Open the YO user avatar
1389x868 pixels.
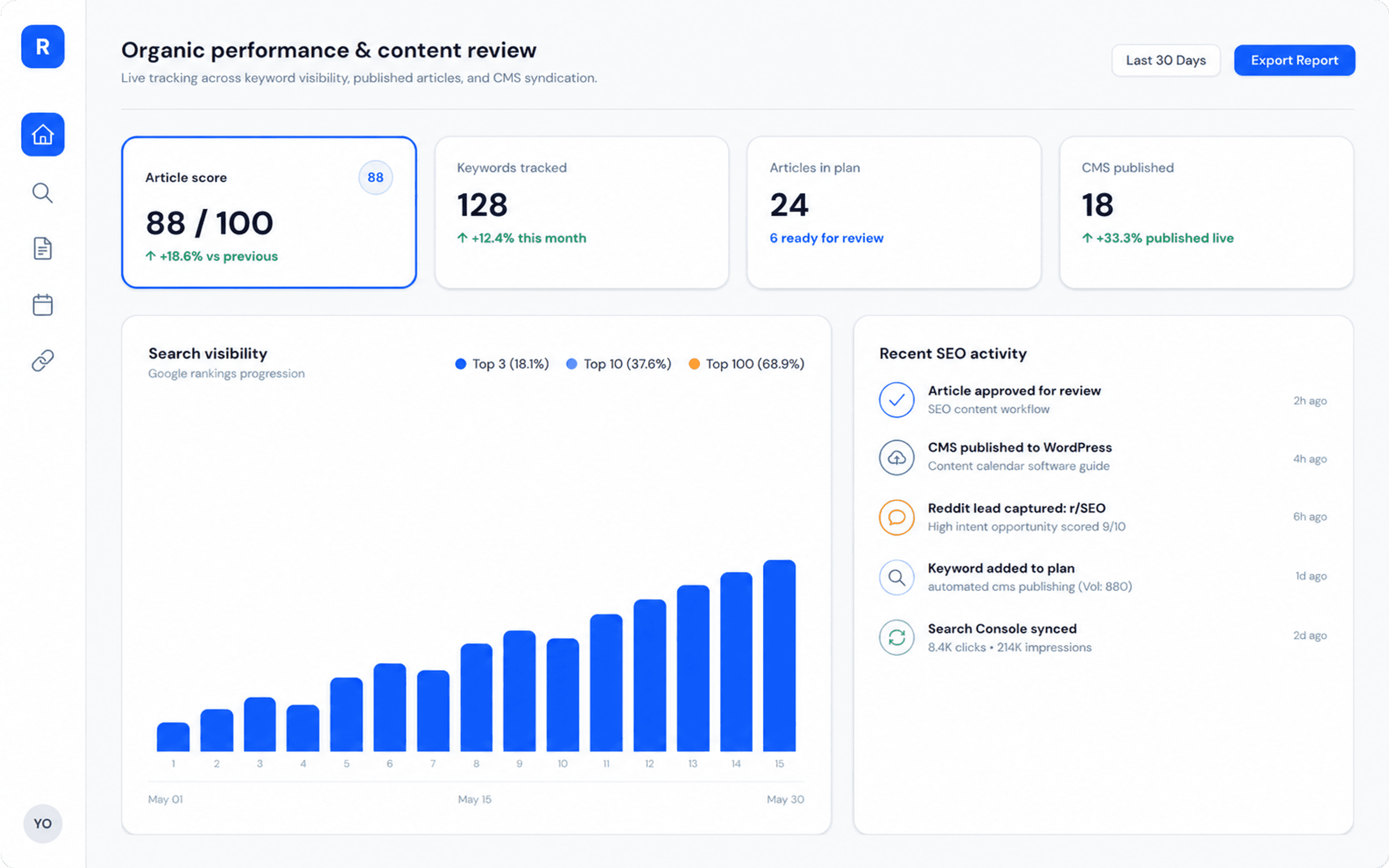[x=42, y=823]
